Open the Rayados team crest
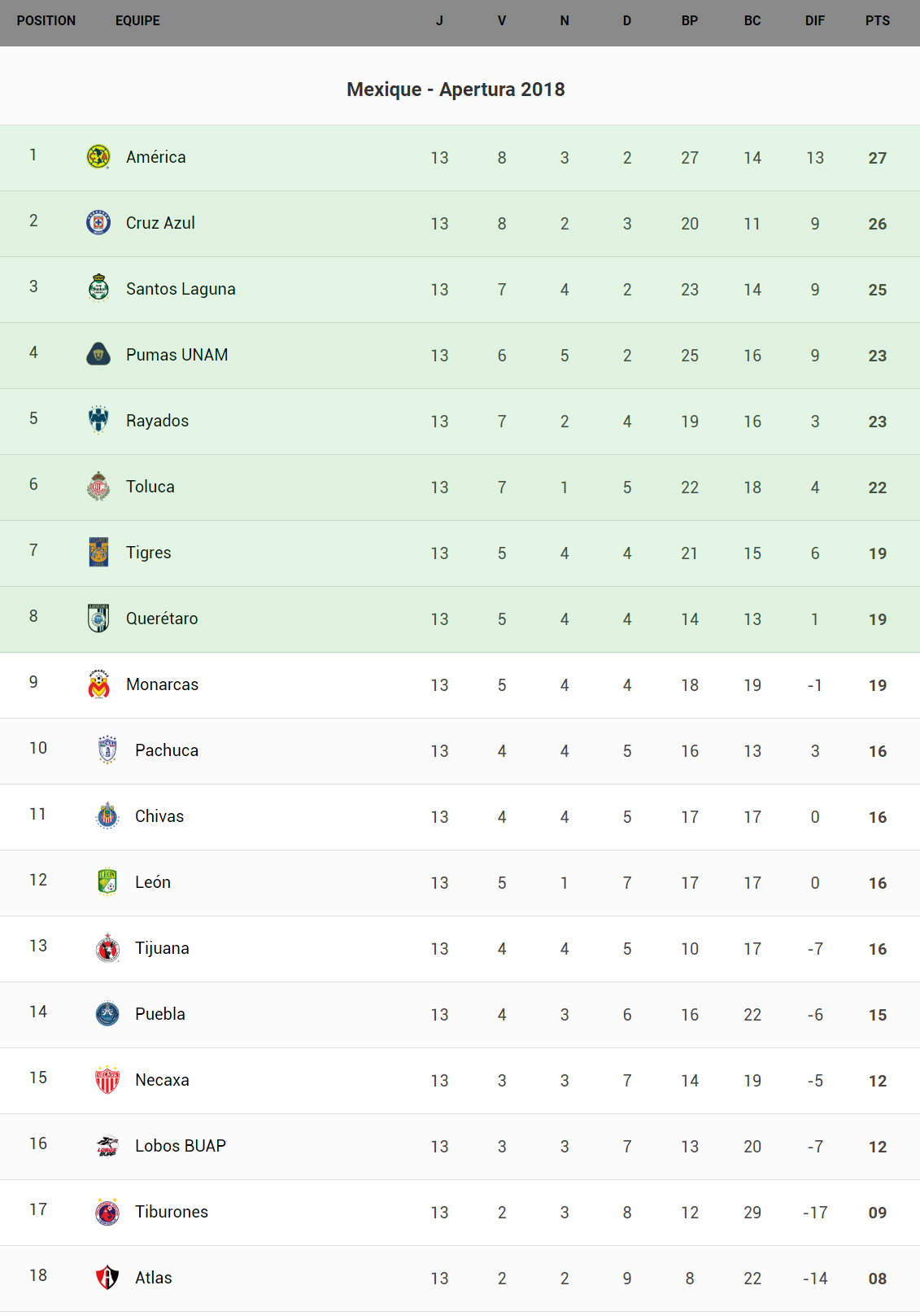The image size is (920, 1316). (x=98, y=420)
